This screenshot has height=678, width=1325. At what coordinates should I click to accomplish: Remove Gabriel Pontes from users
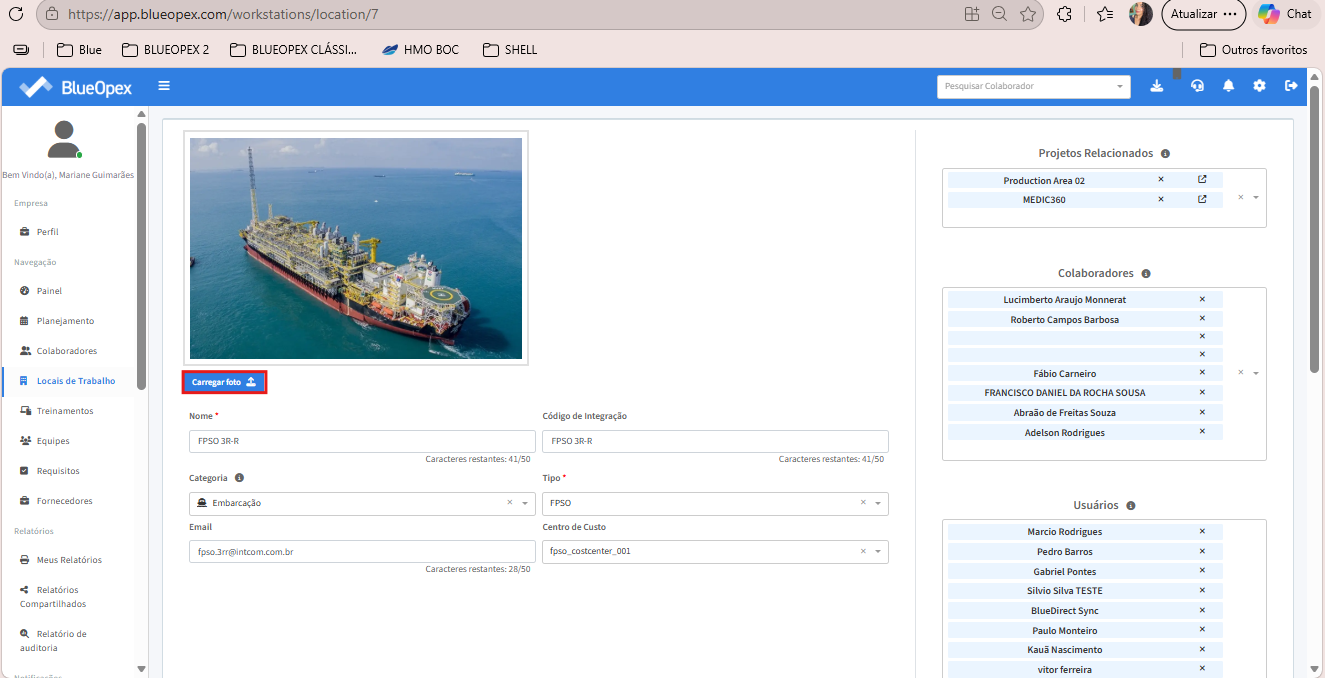[x=1202, y=571]
